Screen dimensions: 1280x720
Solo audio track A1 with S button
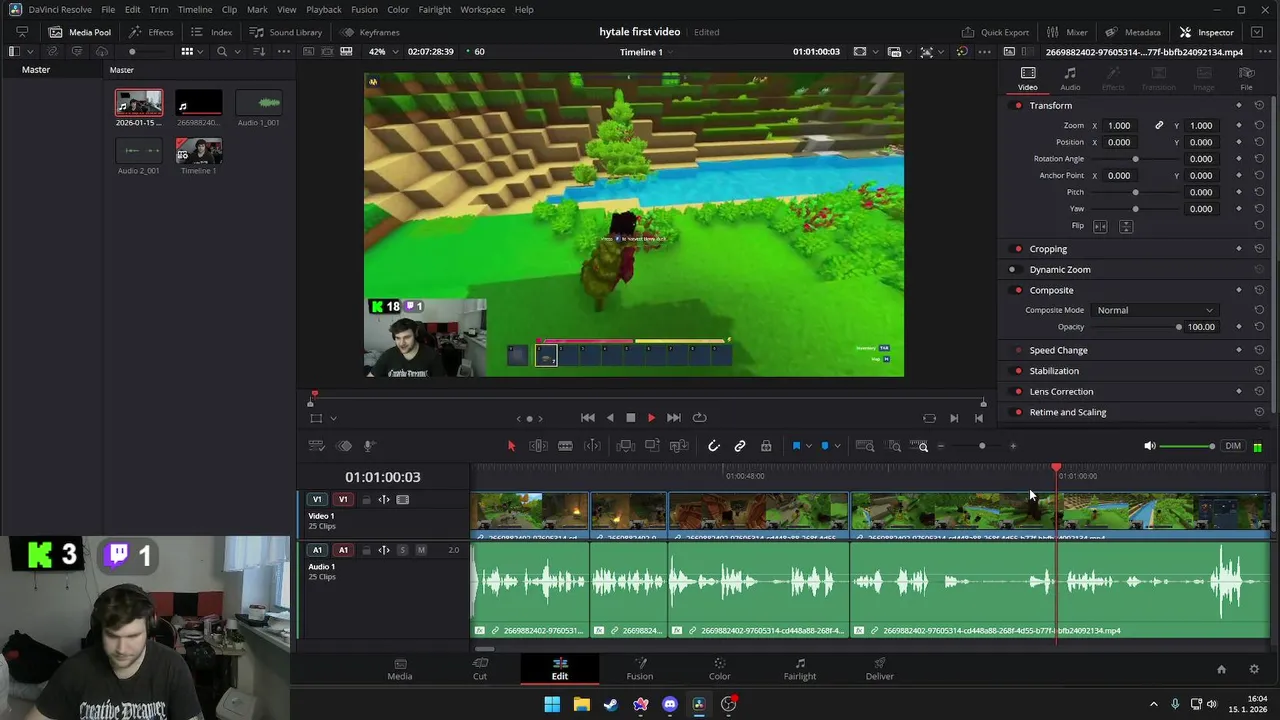[x=403, y=550]
